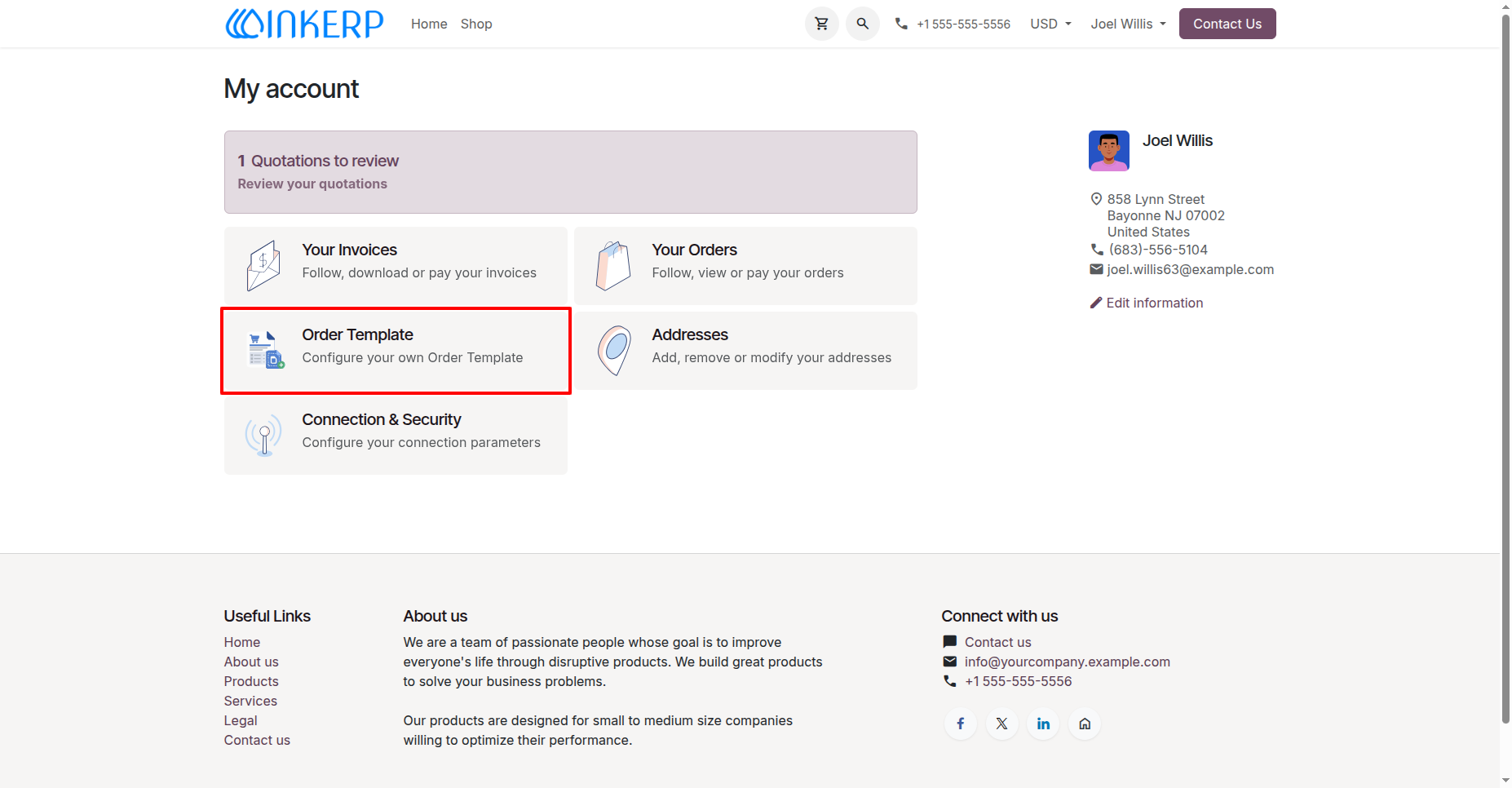Screen dimensions: 1512x788
Task: Go to Home in top navigation
Action: 429,24
